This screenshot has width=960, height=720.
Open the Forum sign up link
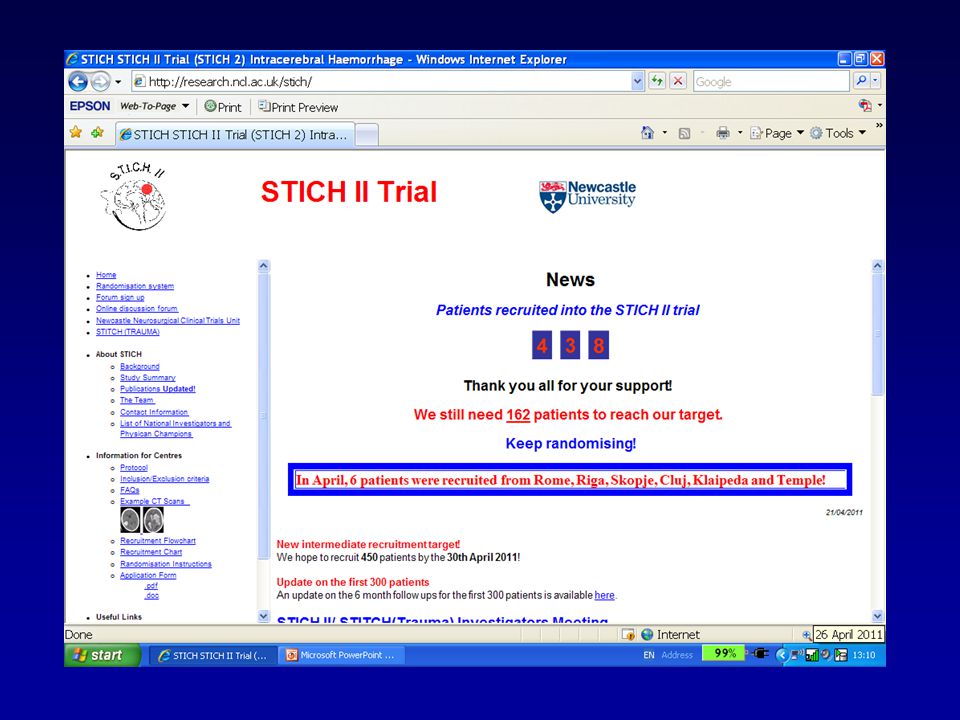pyautogui.click(x=120, y=298)
